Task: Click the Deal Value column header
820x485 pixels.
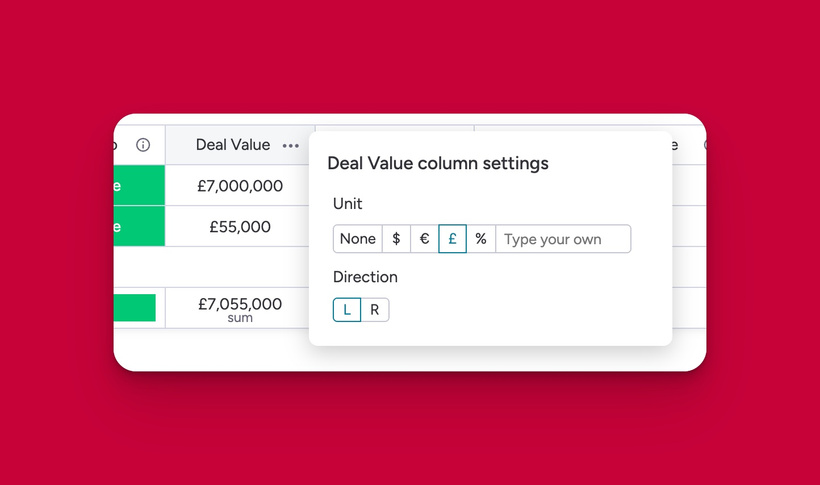Action: click(x=233, y=145)
